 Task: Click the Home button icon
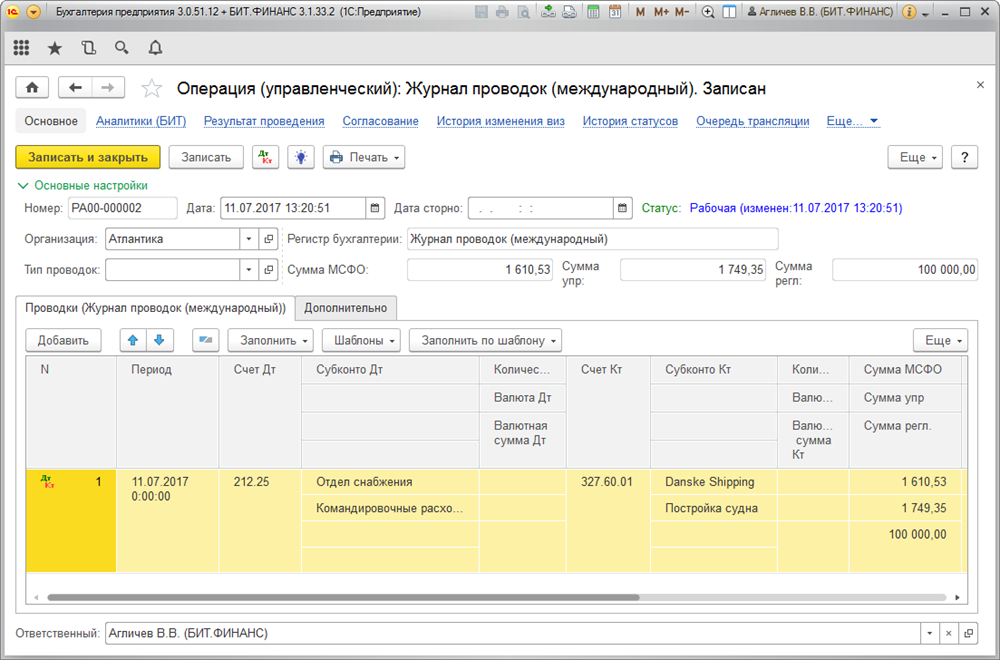(x=31, y=88)
